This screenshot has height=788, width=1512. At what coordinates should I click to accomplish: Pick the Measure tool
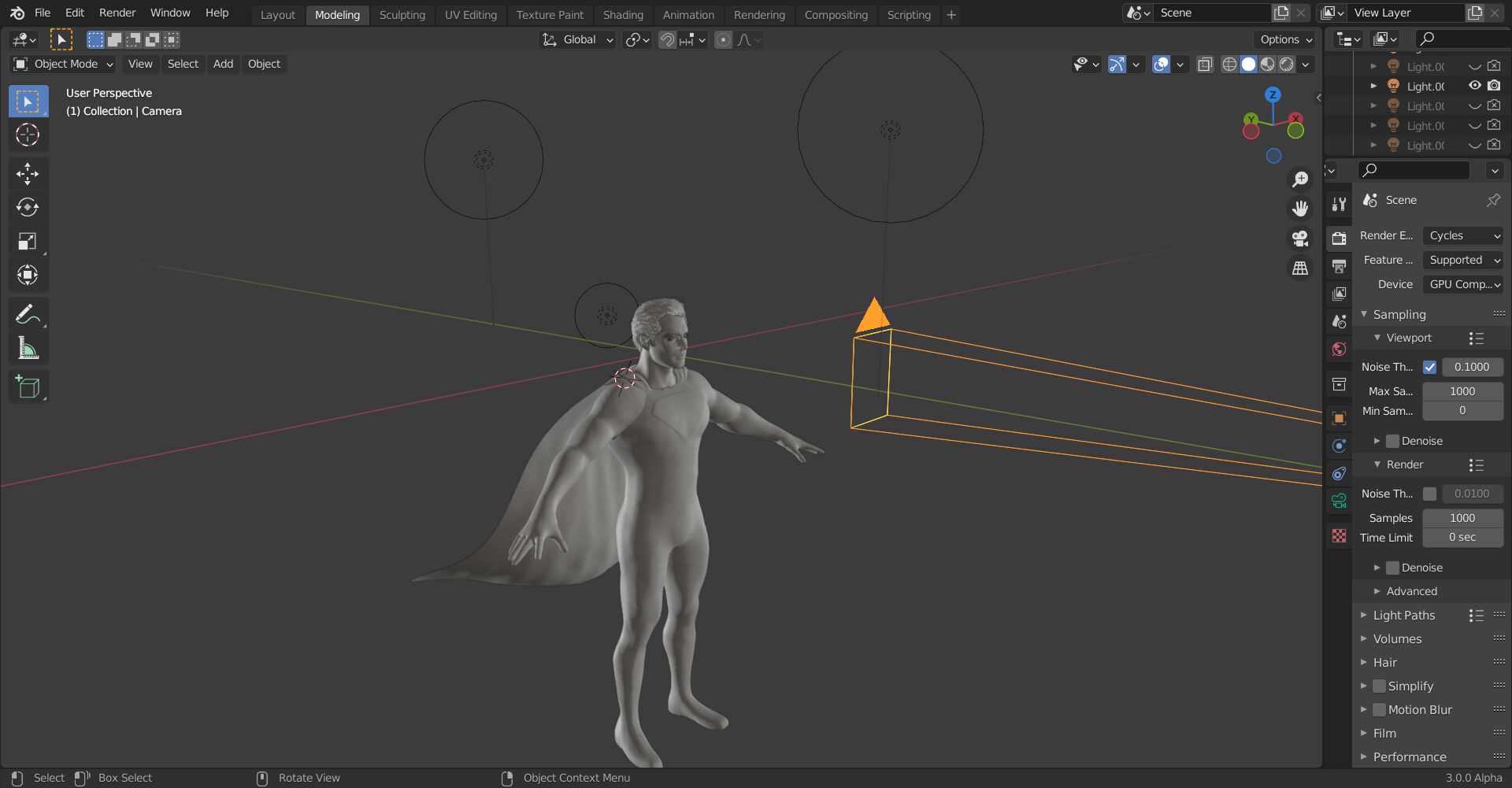coord(28,348)
